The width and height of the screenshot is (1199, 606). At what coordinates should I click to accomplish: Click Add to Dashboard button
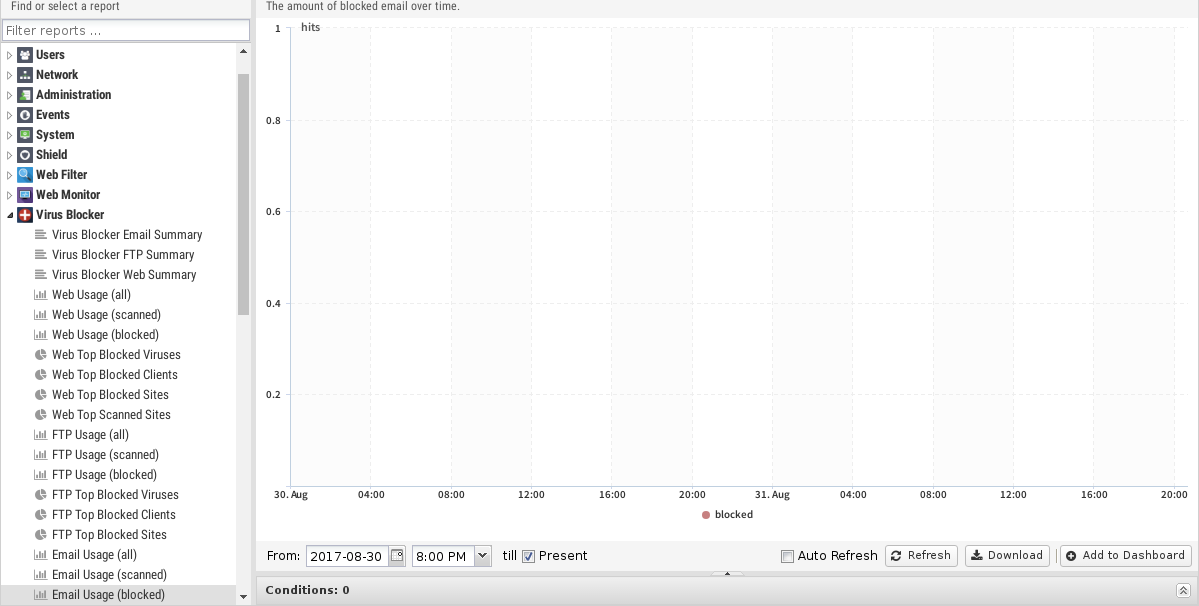click(x=1126, y=556)
